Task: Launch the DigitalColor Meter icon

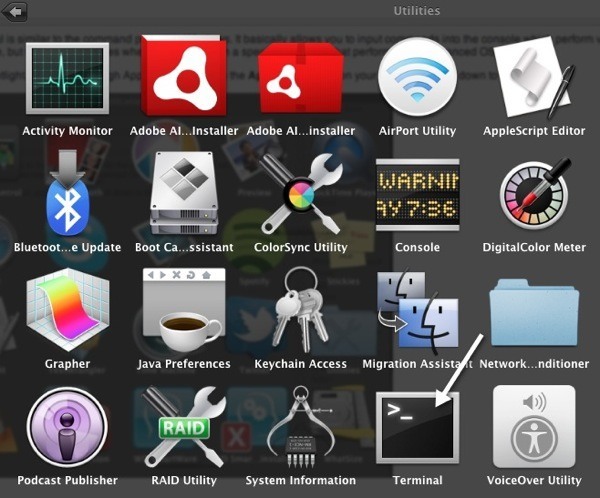Action: point(534,193)
